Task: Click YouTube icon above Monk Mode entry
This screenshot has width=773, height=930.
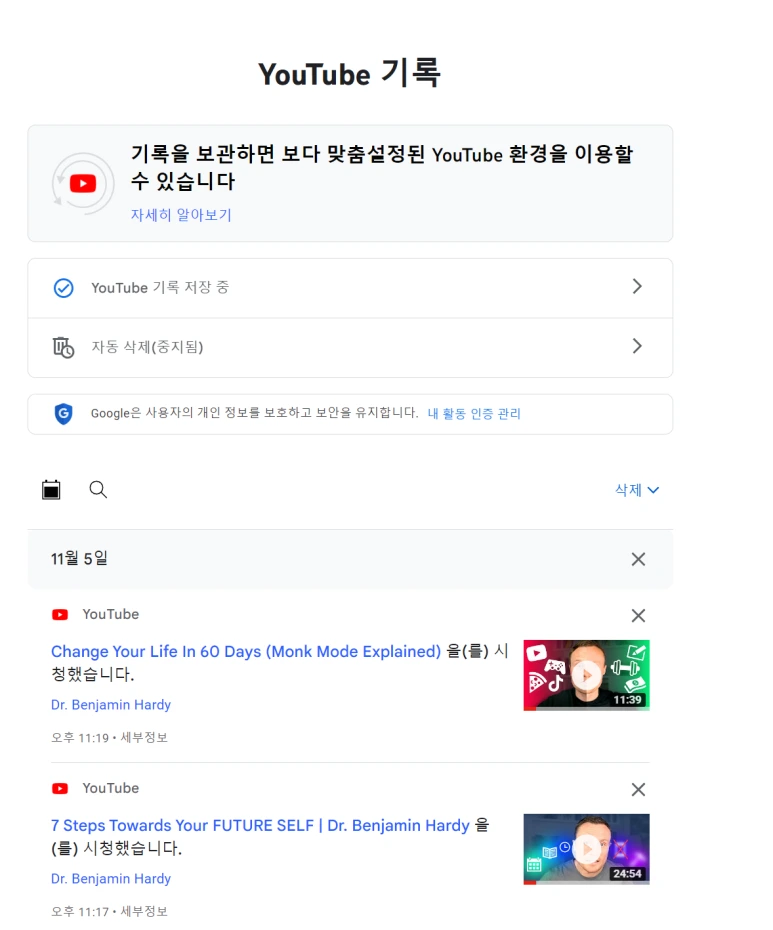Action: 60,614
